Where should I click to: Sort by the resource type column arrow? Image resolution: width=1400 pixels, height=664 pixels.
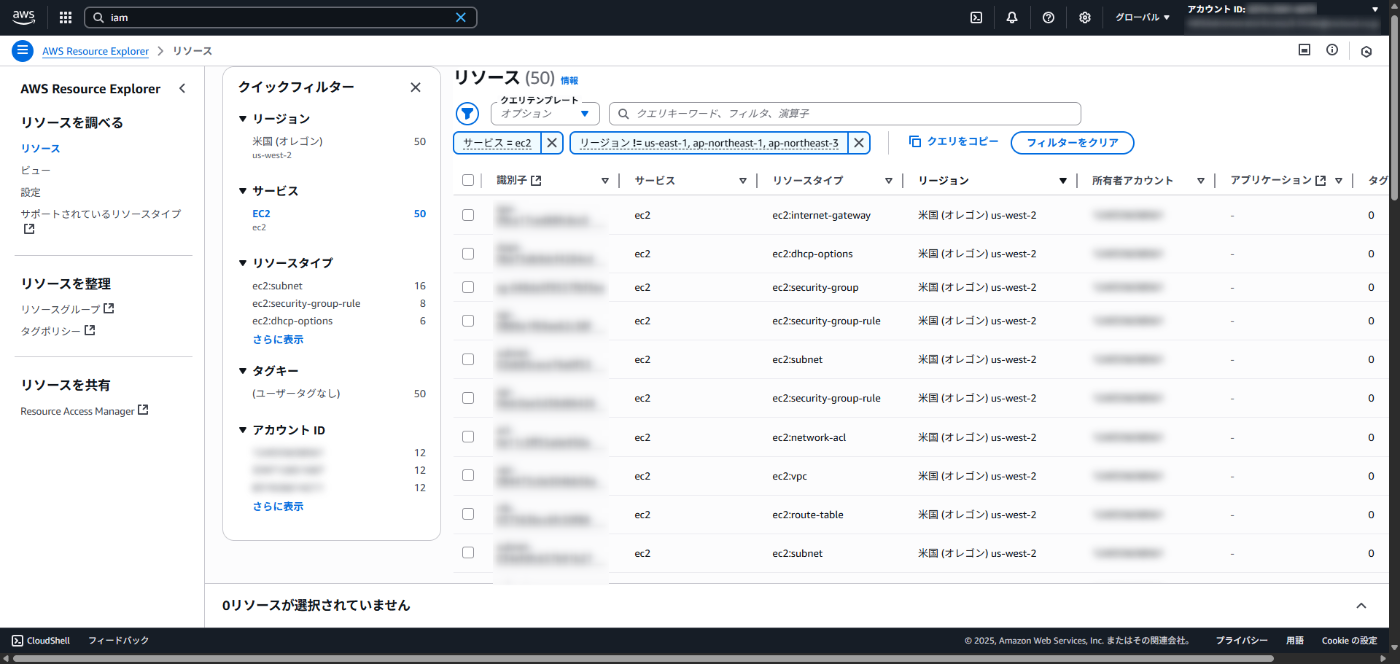pyautogui.click(x=889, y=181)
